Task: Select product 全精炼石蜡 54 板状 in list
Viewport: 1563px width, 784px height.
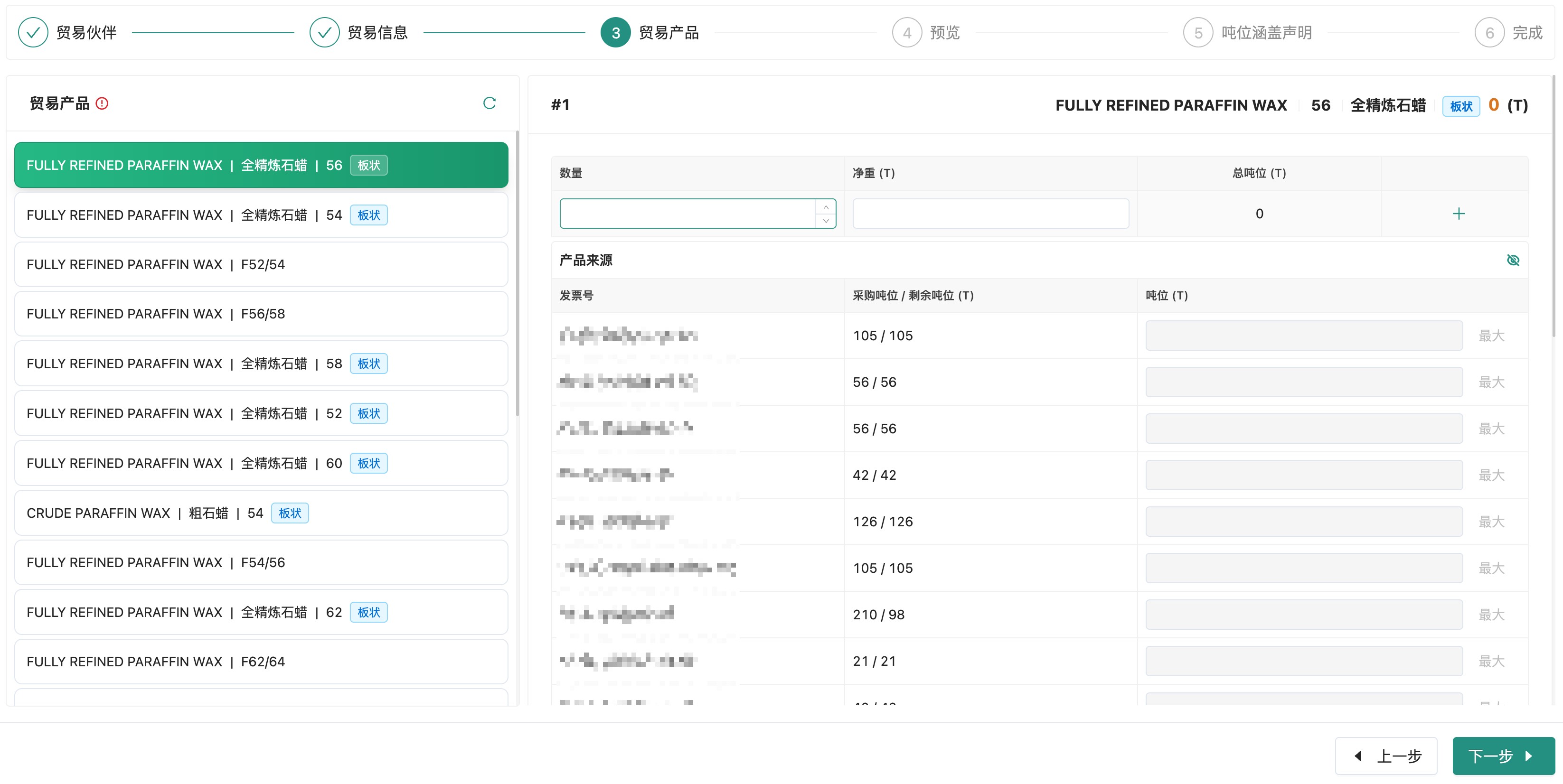Action: click(261, 215)
